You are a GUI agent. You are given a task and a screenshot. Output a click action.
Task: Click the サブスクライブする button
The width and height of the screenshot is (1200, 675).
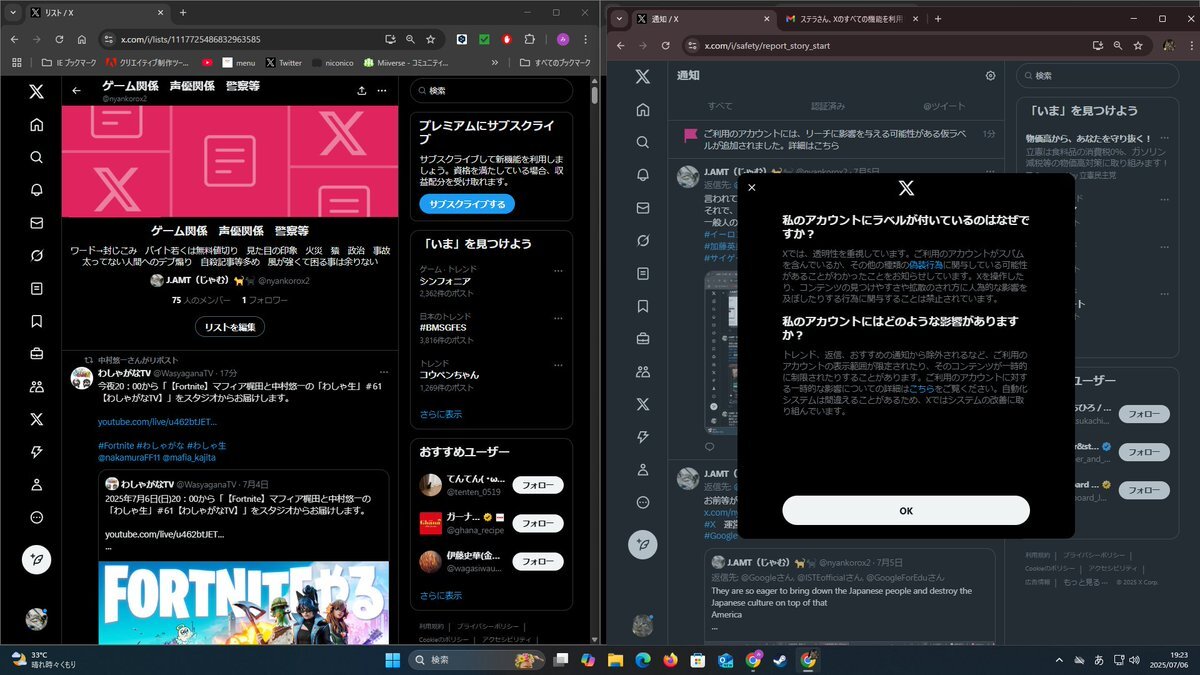click(467, 204)
